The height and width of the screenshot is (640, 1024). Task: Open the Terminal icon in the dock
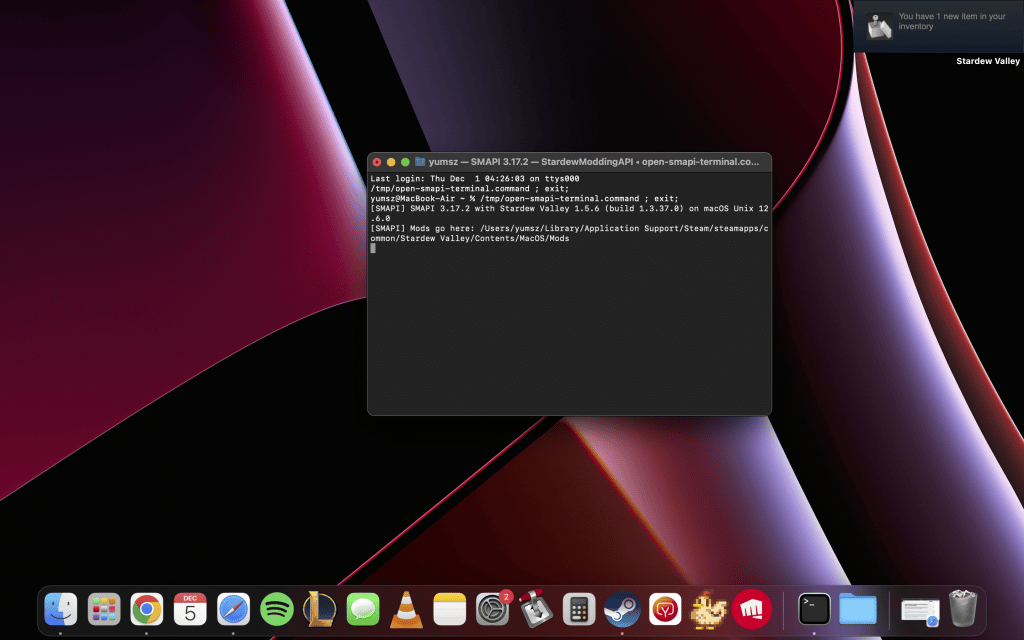point(814,609)
